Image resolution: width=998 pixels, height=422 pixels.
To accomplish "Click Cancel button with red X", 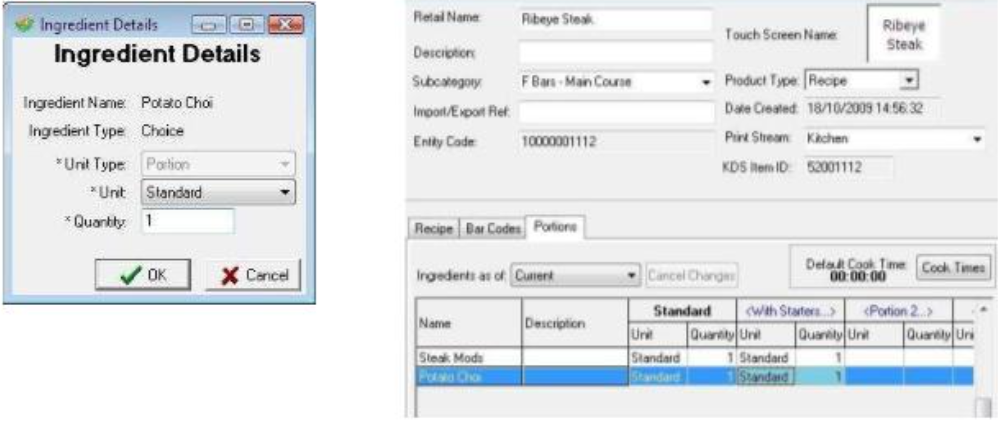I will point(251,274).
